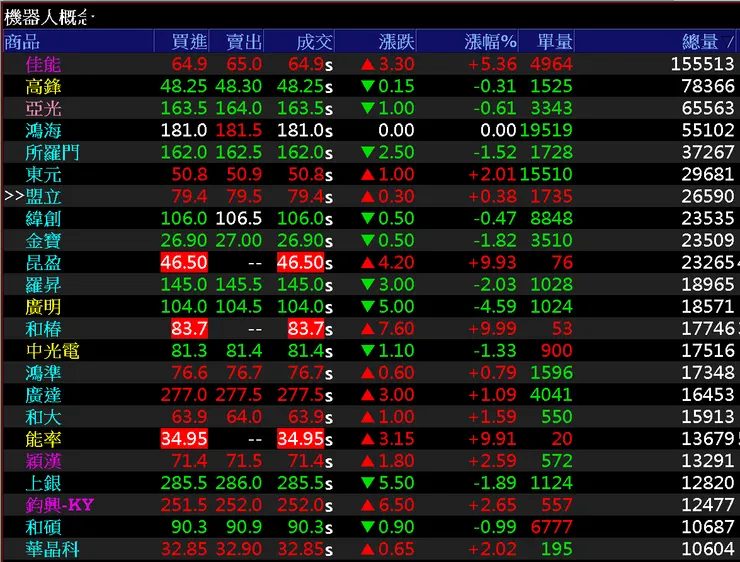Click 高鋒's total volume 78366
The height and width of the screenshot is (562, 740).
coord(708,86)
